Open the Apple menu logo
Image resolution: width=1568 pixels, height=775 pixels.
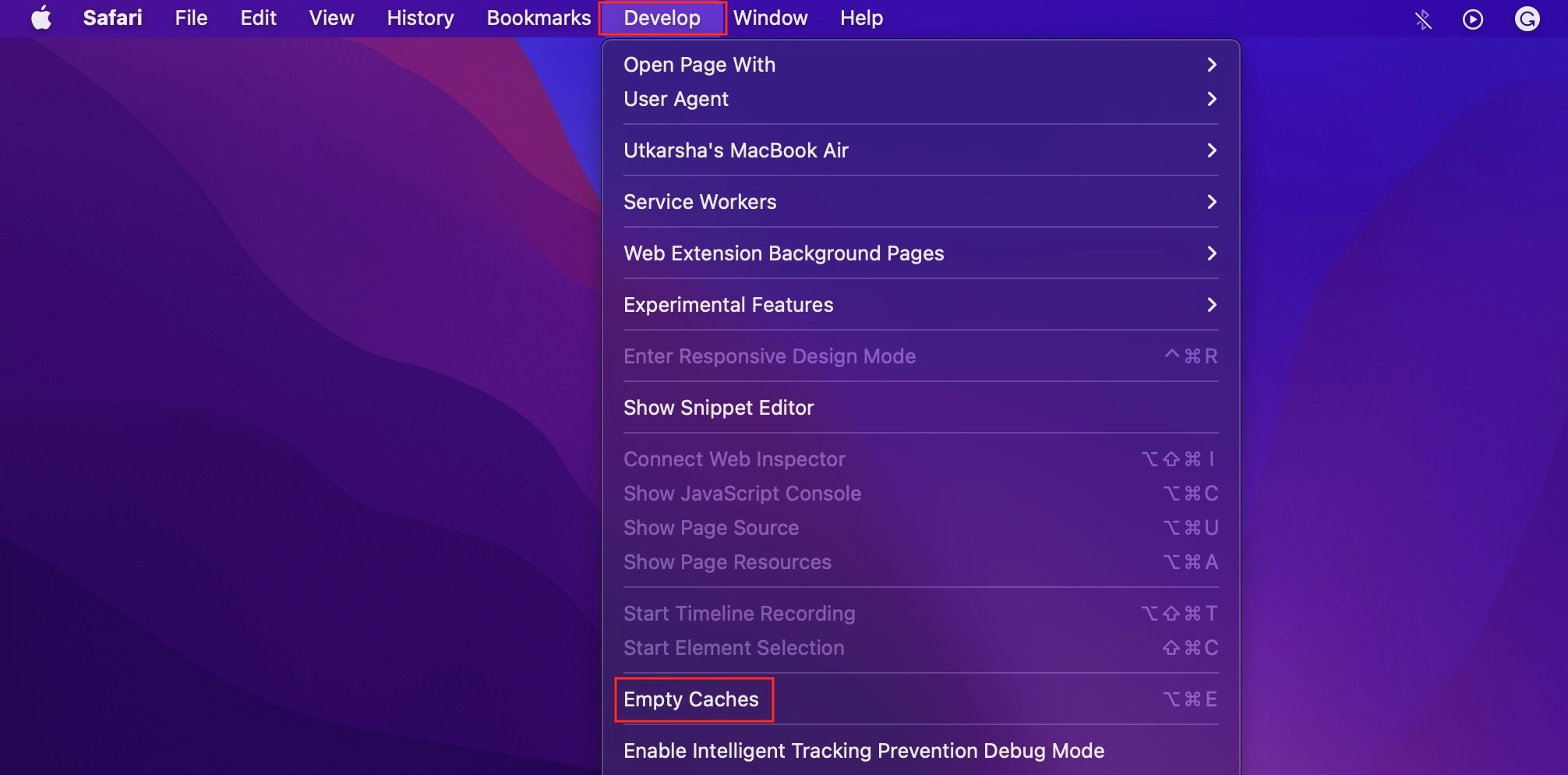(41, 18)
